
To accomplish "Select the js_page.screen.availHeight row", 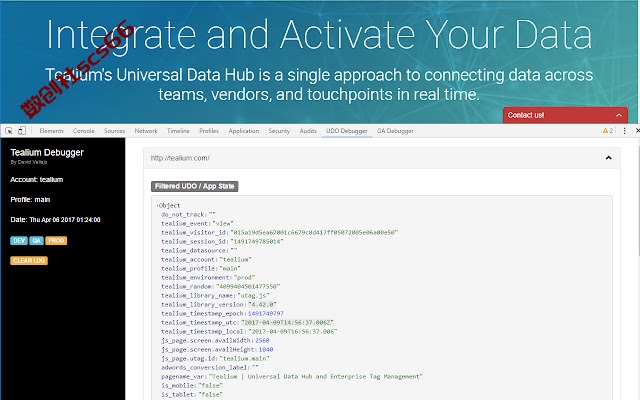I will click(217, 349).
